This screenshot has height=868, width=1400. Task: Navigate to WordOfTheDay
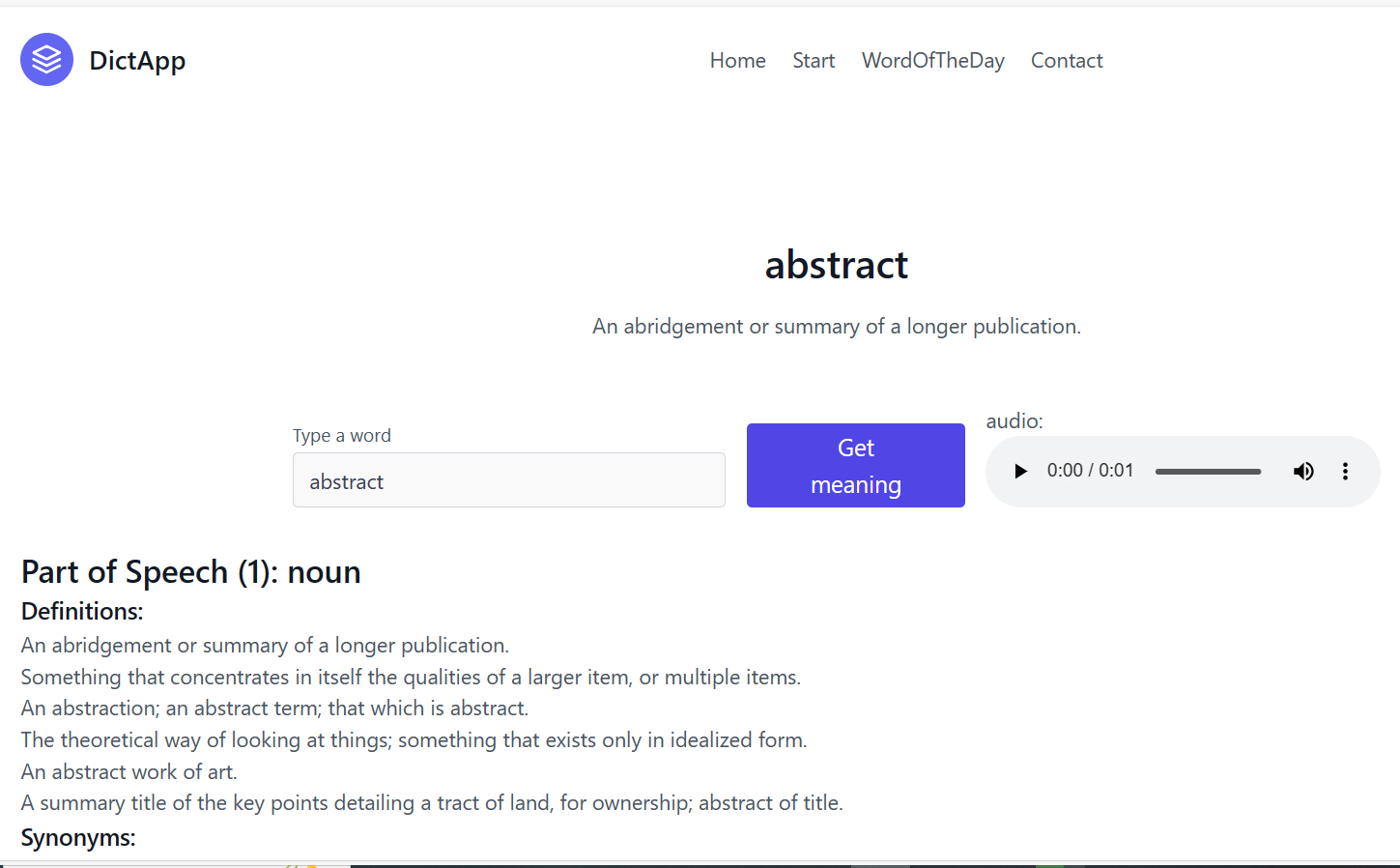coord(932,61)
